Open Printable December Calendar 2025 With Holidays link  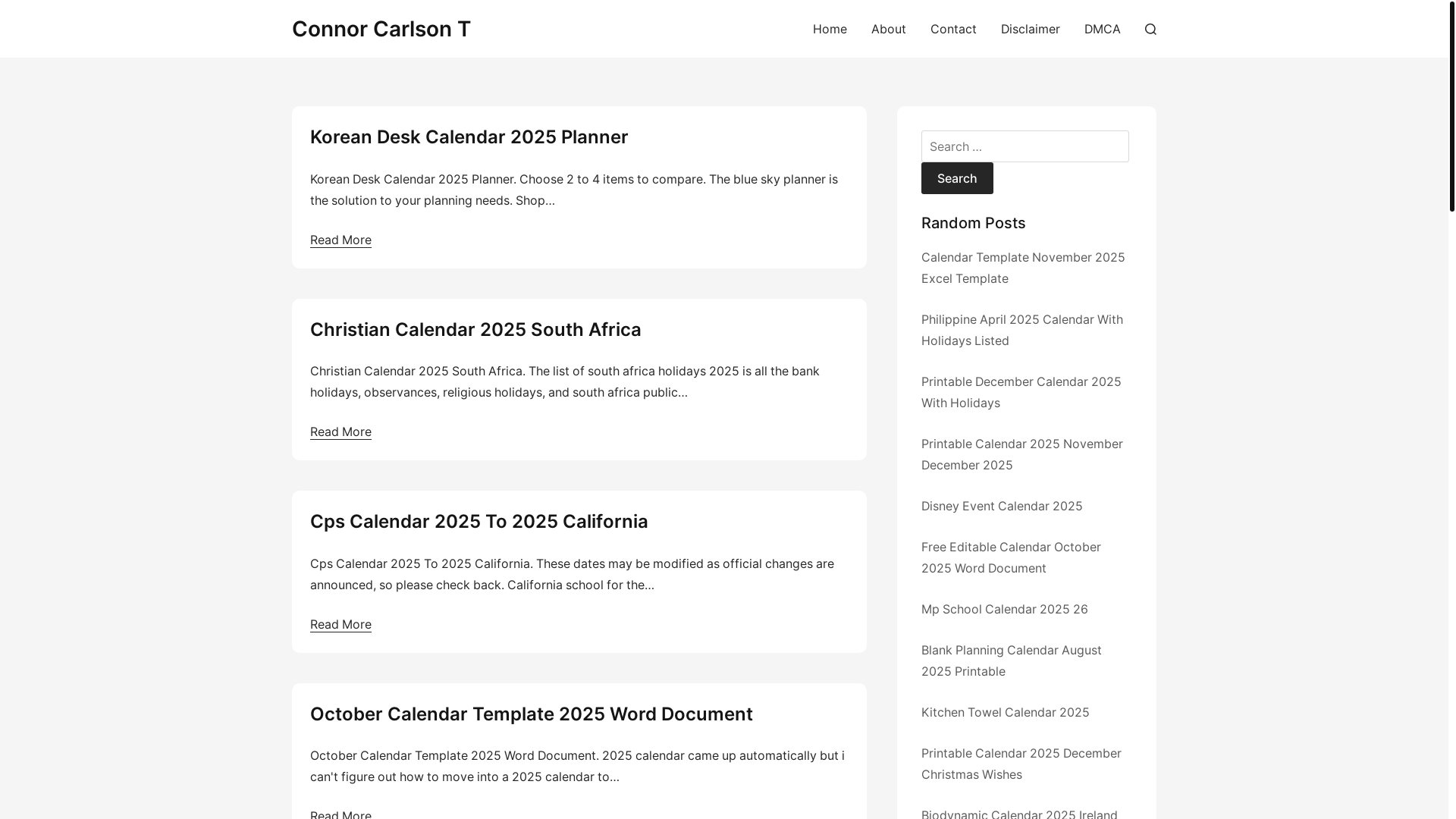pyautogui.click(x=1021, y=392)
